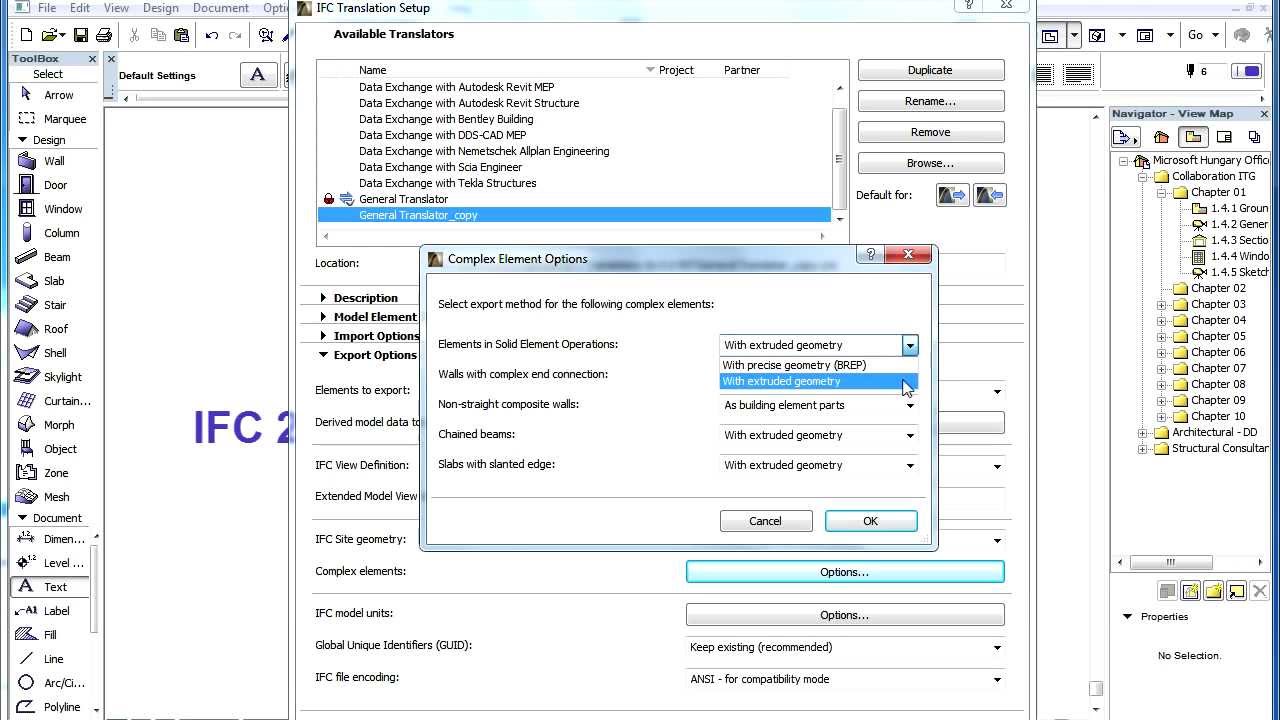The height and width of the screenshot is (720, 1280).
Task: Collapse the Chapter 01 folder
Action: click(x=1161, y=193)
